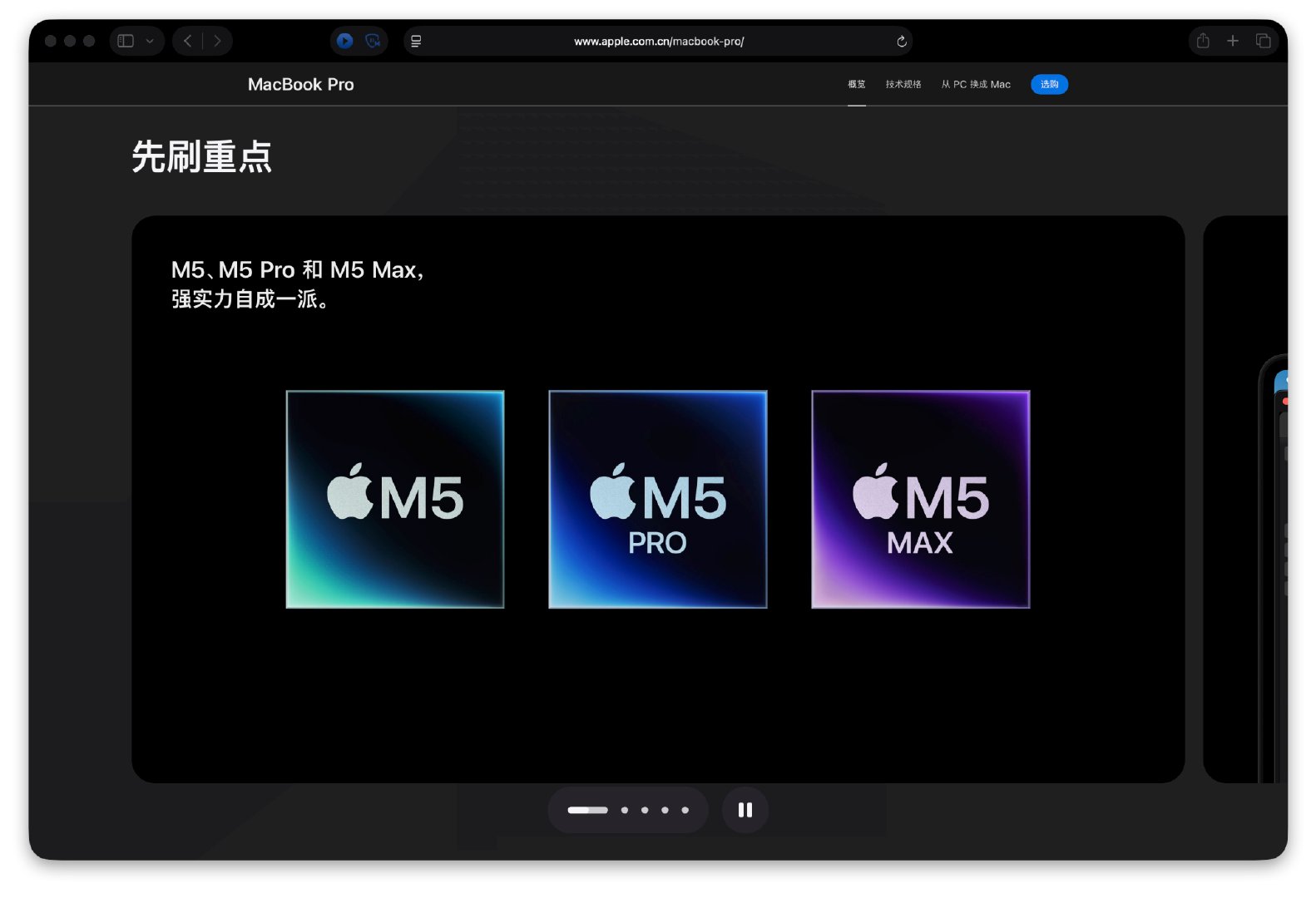The width and height of the screenshot is (1316, 898).
Task: Select the teal M5 chip image
Action: 395,499
